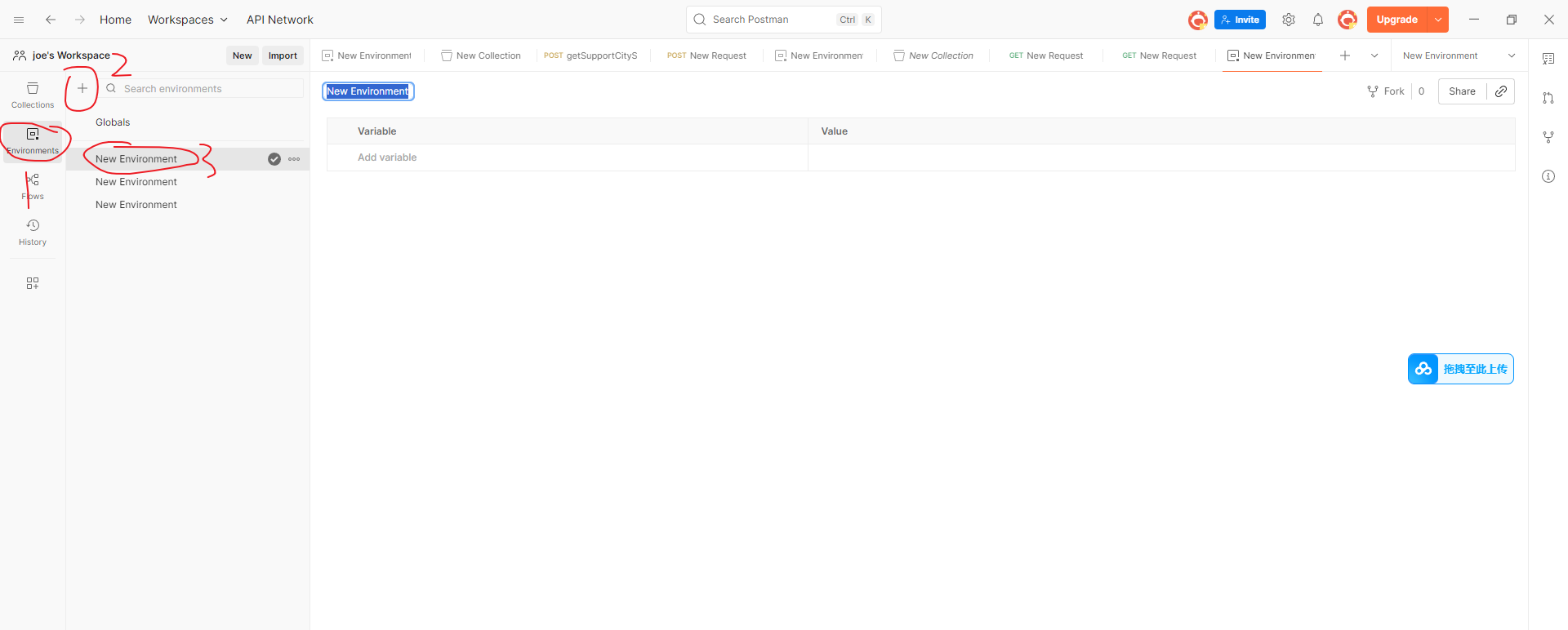Open settings gear icon

point(1289,20)
